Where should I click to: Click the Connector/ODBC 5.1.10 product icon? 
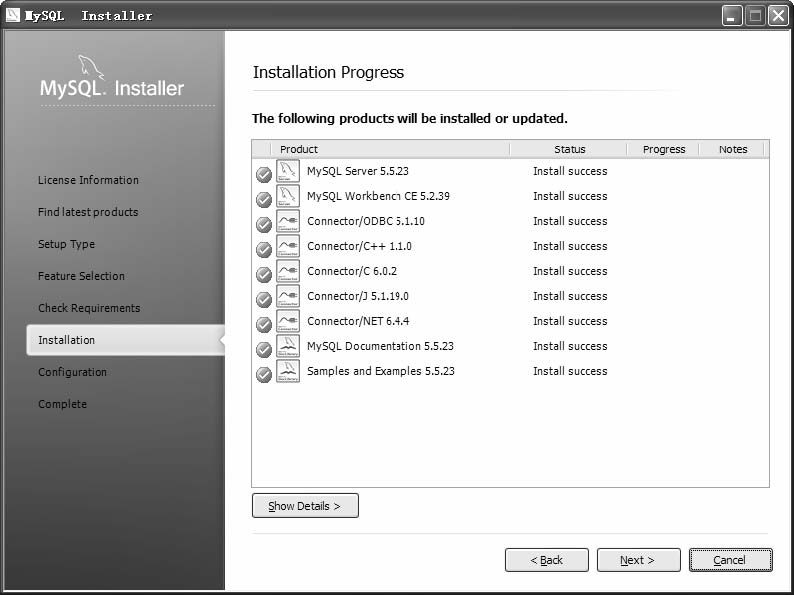[288, 221]
